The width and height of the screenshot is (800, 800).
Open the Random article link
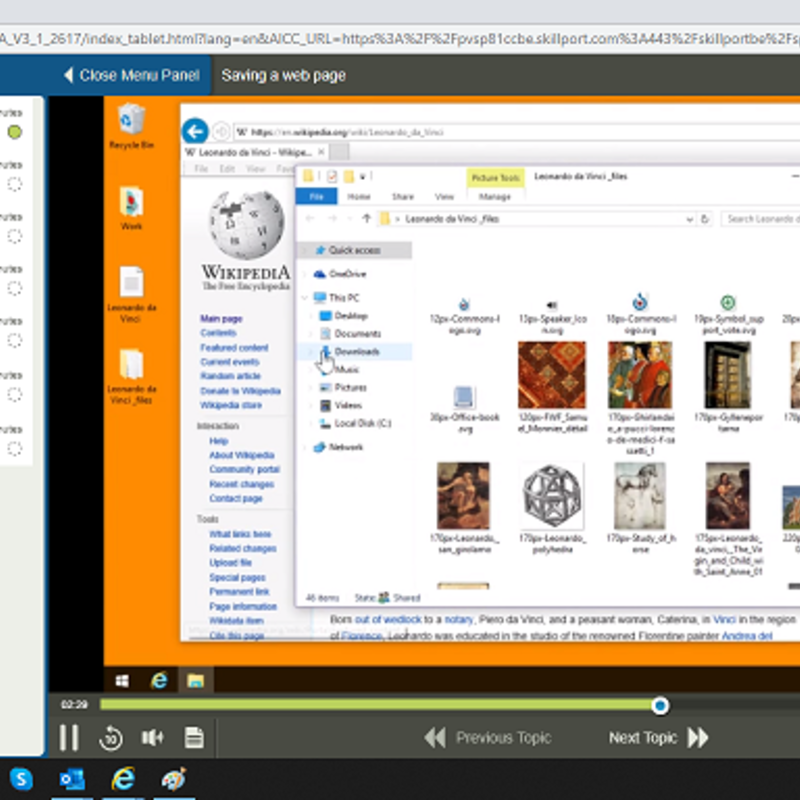tap(230, 376)
